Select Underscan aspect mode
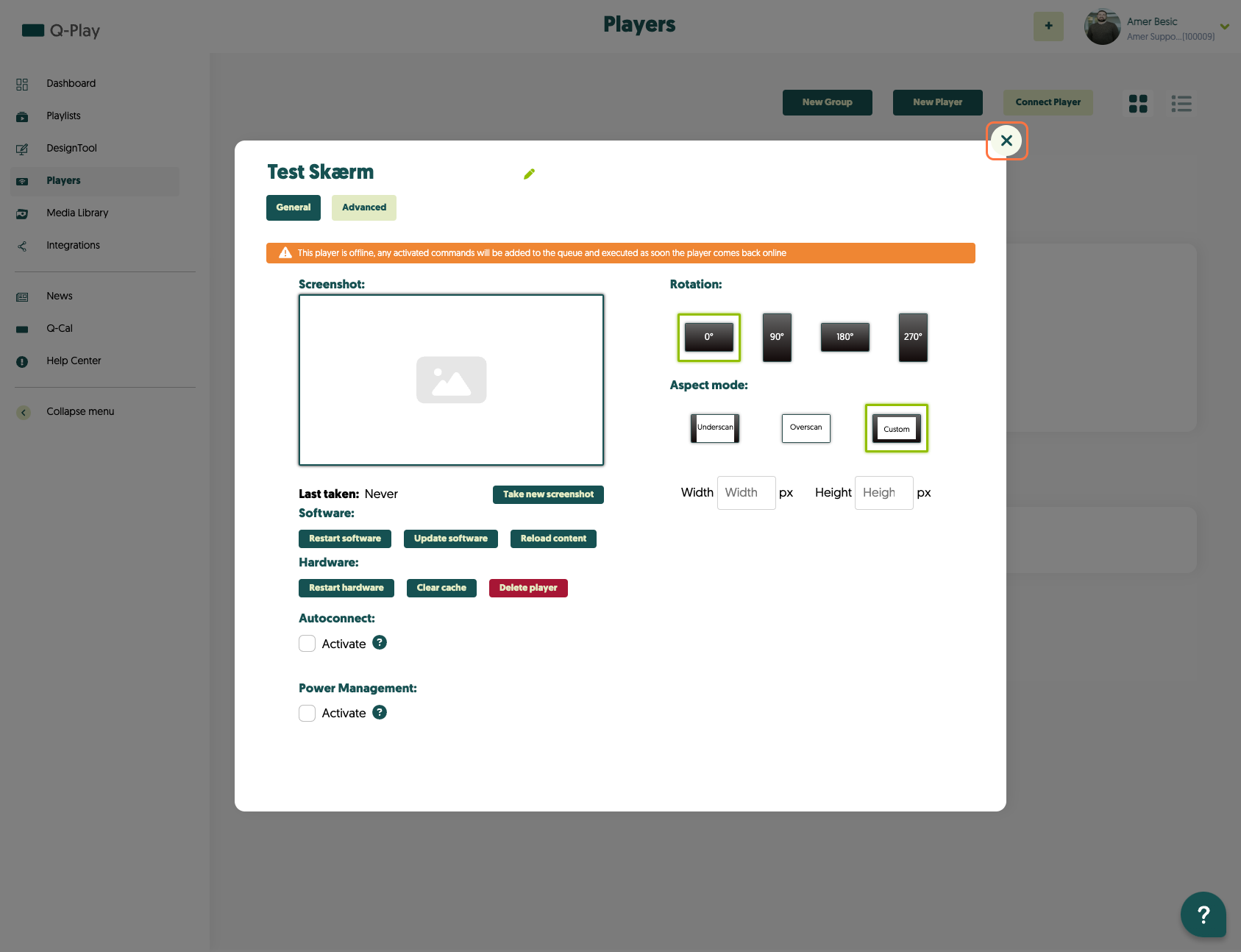Viewport: 1241px width, 952px height. point(715,428)
